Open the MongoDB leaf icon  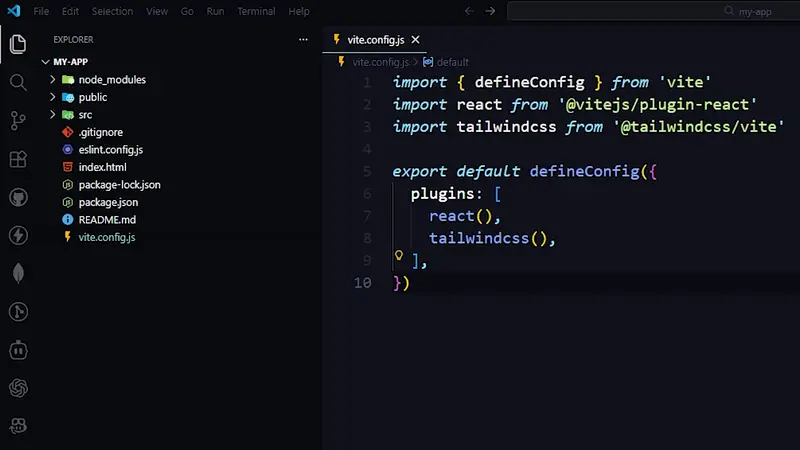[x=17, y=273]
